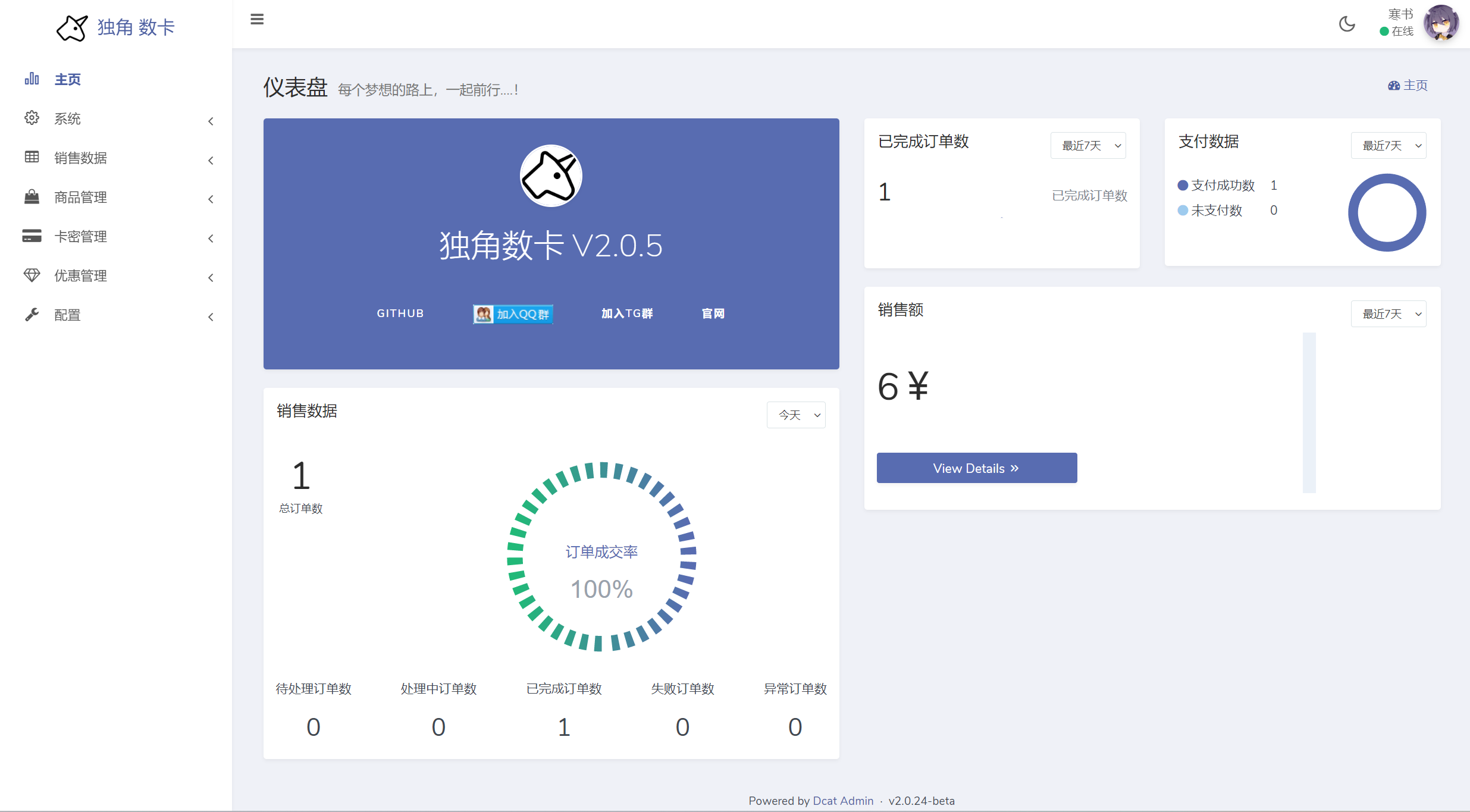This screenshot has height=812, width=1470.
Task: Click the shopping bag icon for 商品管理
Action: click(x=32, y=197)
